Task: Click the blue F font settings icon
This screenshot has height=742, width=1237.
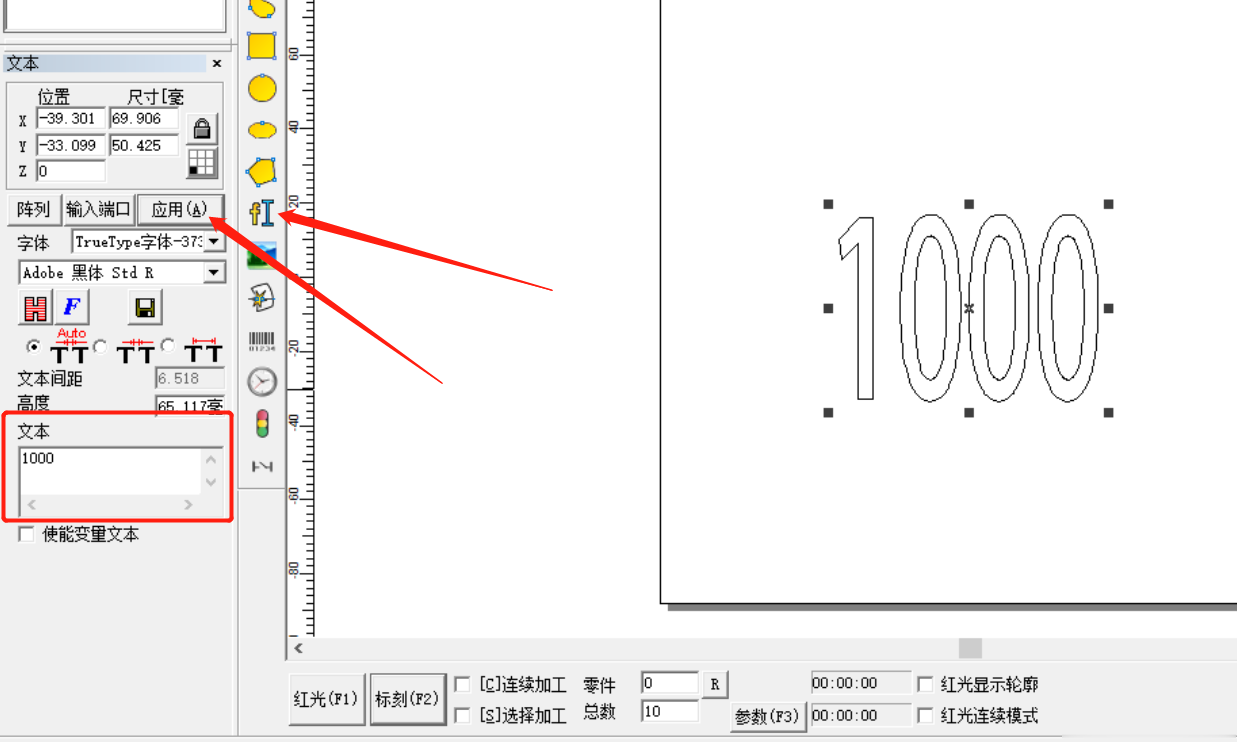Action: coord(72,308)
